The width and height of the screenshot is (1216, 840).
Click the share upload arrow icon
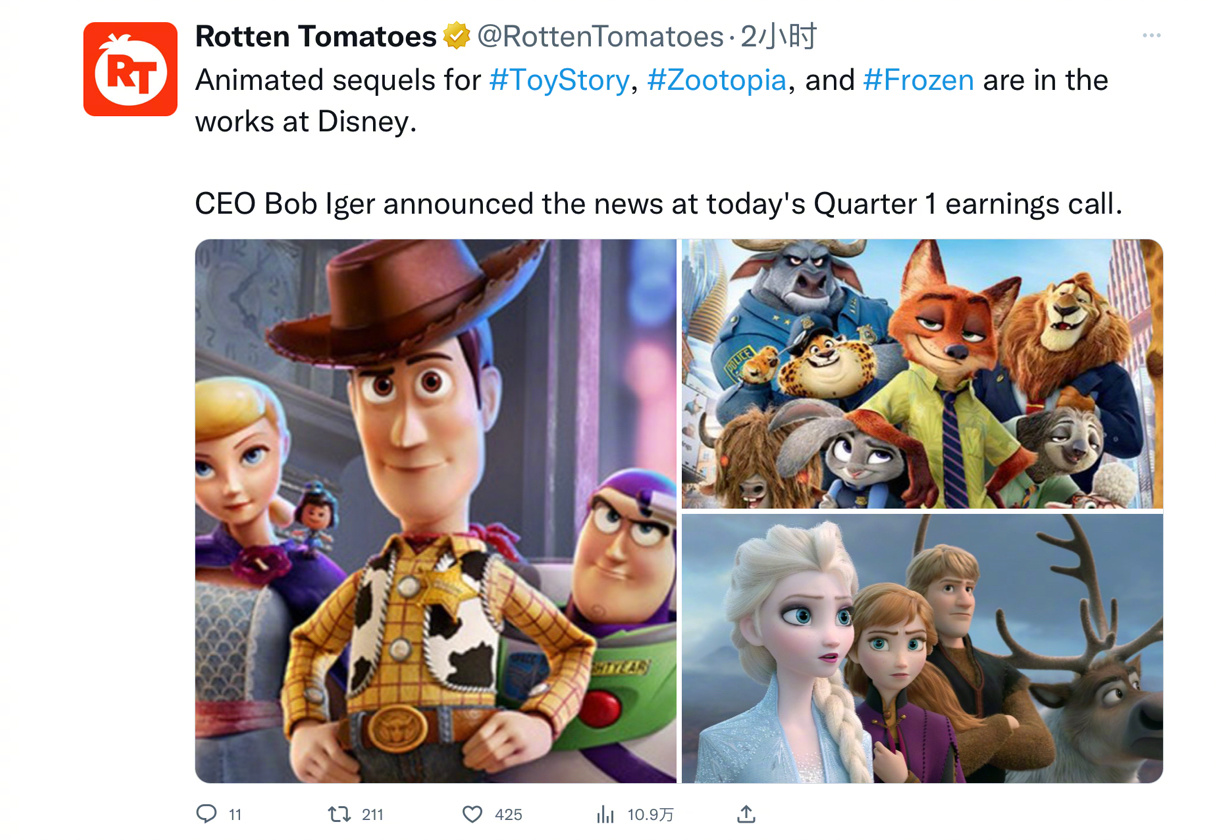[x=746, y=814]
